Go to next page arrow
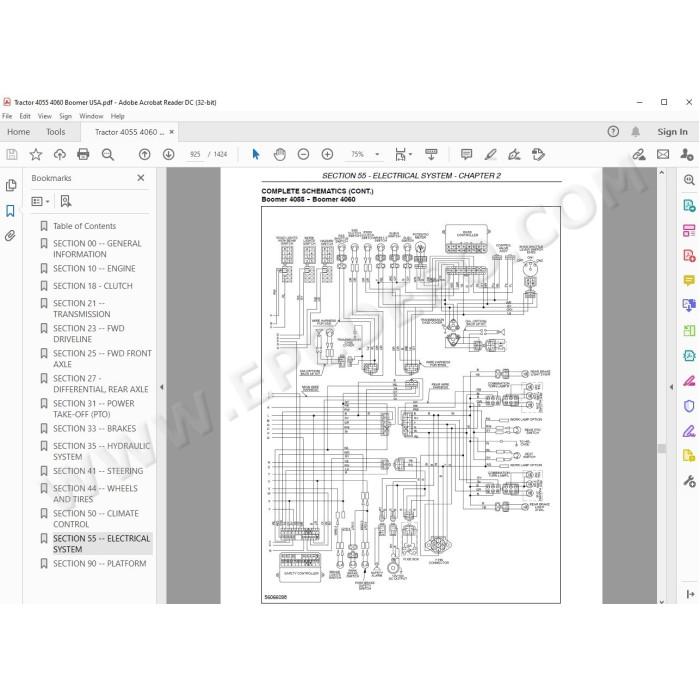This screenshot has height=700, width=700. [168, 154]
